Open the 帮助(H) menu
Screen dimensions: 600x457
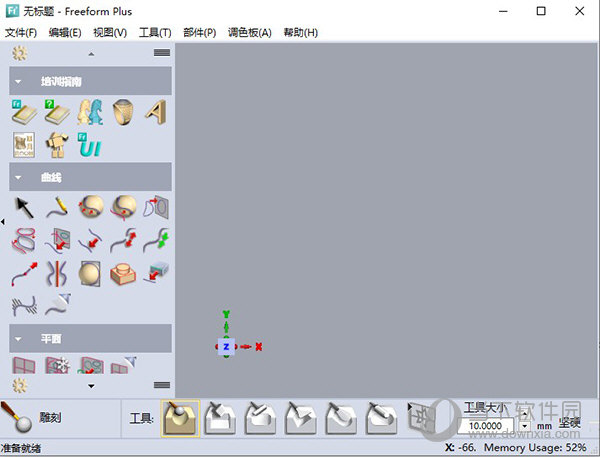point(300,33)
